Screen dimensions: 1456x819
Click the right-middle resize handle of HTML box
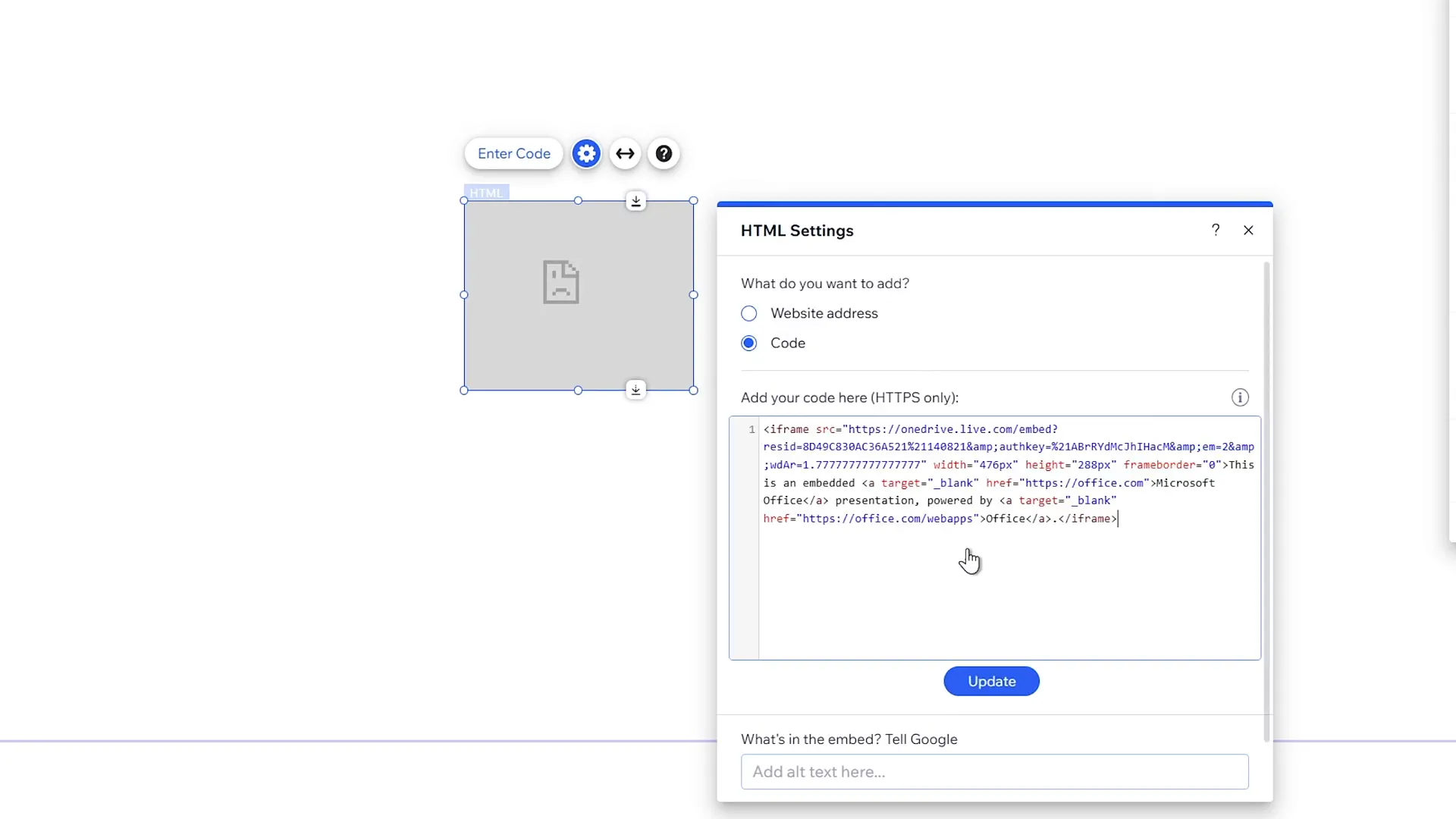(x=693, y=295)
